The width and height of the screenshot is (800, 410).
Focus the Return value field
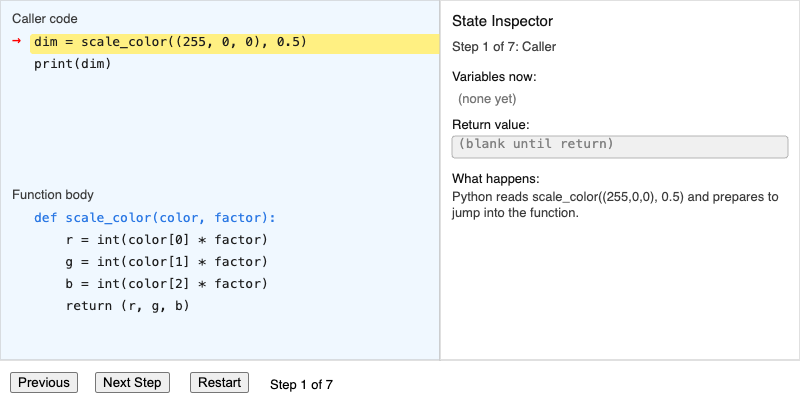pyautogui.click(x=620, y=147)
